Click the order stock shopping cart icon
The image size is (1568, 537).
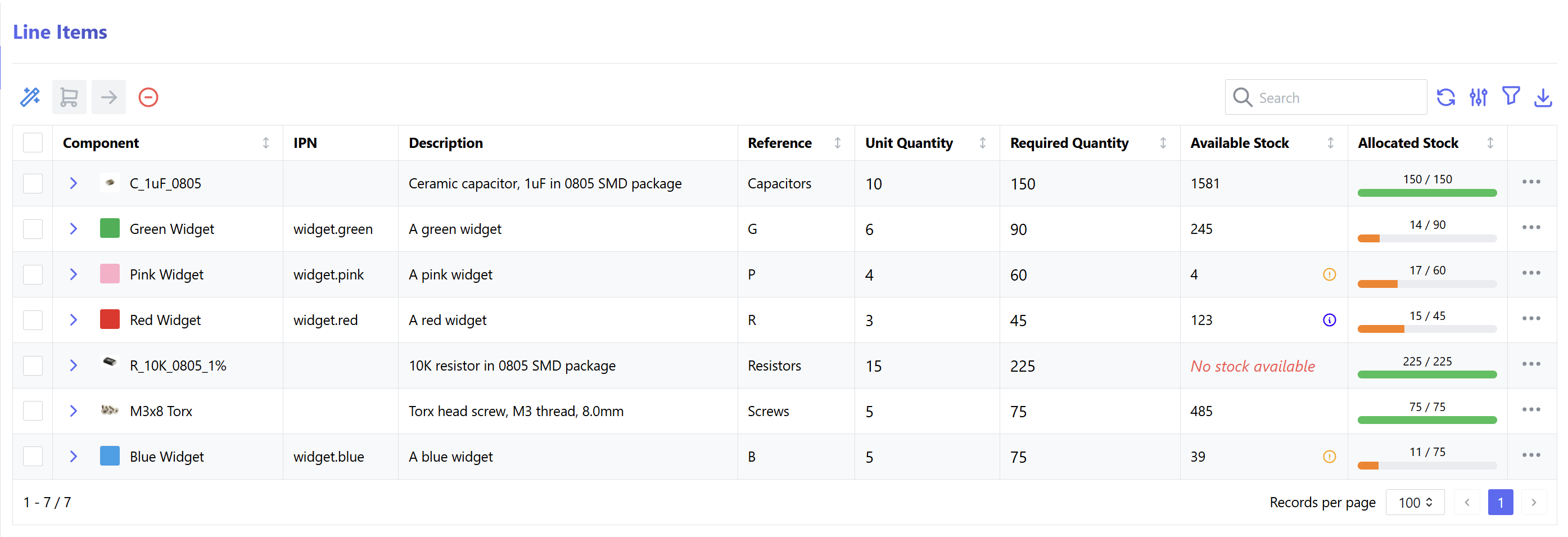(x=69, y=97)
